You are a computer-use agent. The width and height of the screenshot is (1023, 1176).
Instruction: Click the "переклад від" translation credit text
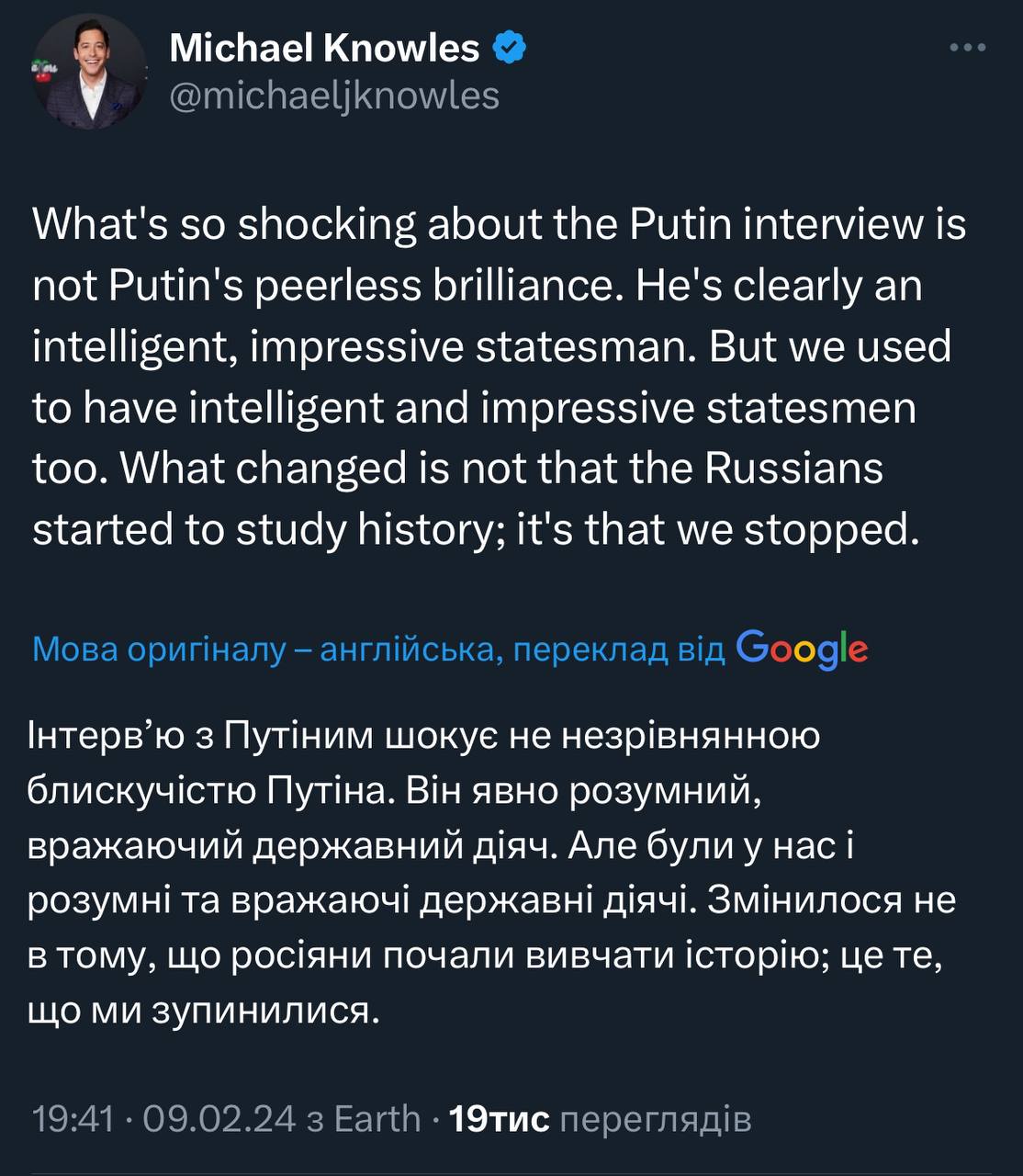point(619,650)
